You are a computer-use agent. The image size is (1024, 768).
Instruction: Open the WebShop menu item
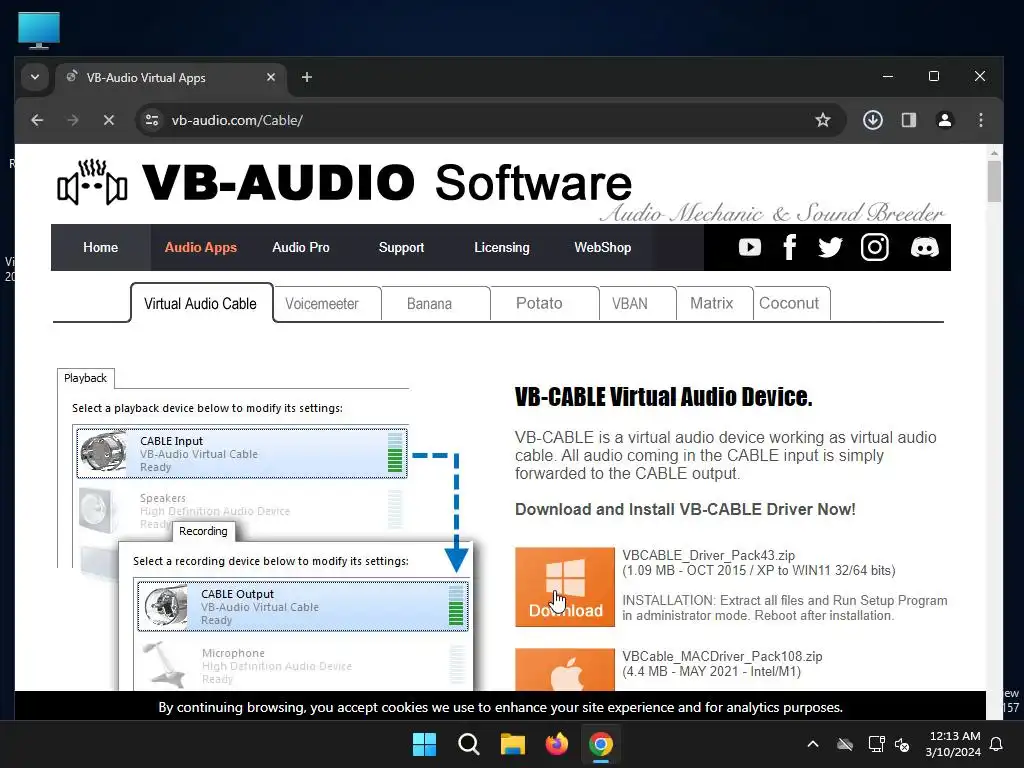pyautogui.click(x=602, y=248)
